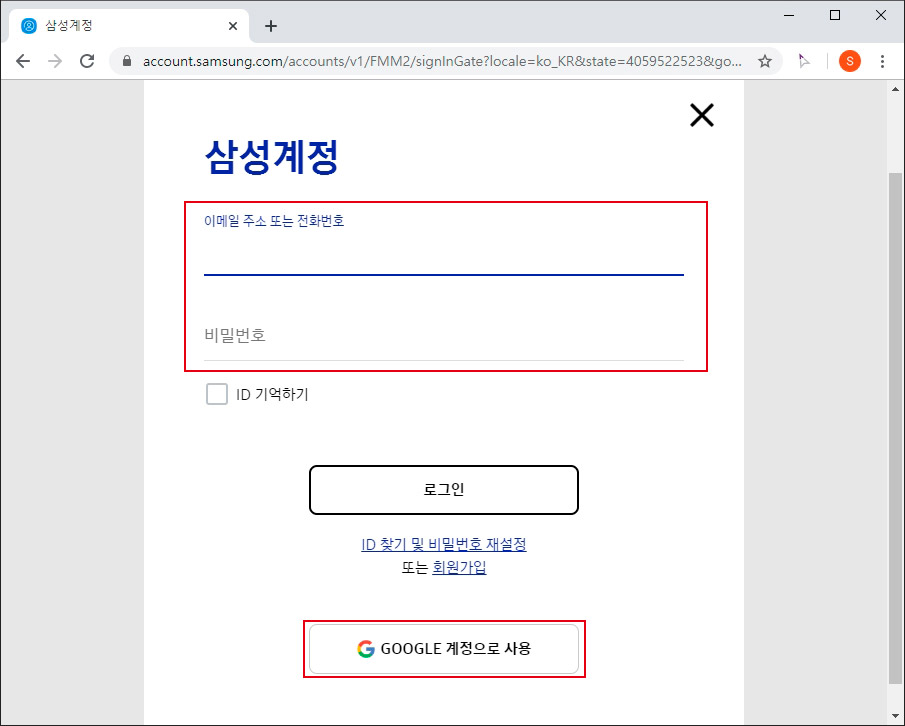Click the scrollbar up arrow
The height and width of the screenshot is (726, 905).
click(895, 89)
